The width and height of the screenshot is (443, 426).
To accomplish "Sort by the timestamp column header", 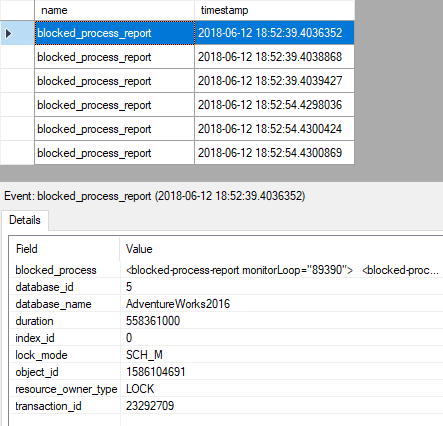I will 274,10.
